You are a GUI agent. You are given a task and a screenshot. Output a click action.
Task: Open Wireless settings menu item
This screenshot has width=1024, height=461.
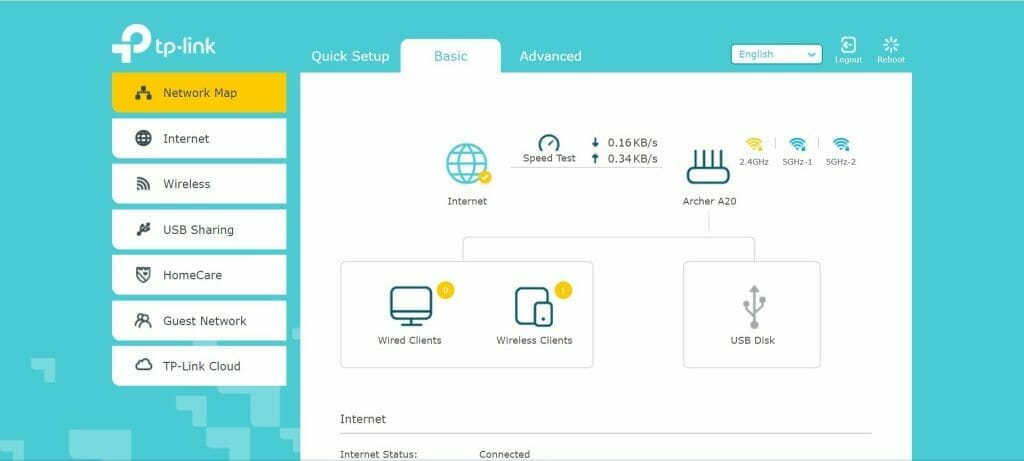[x=199, y=184]
